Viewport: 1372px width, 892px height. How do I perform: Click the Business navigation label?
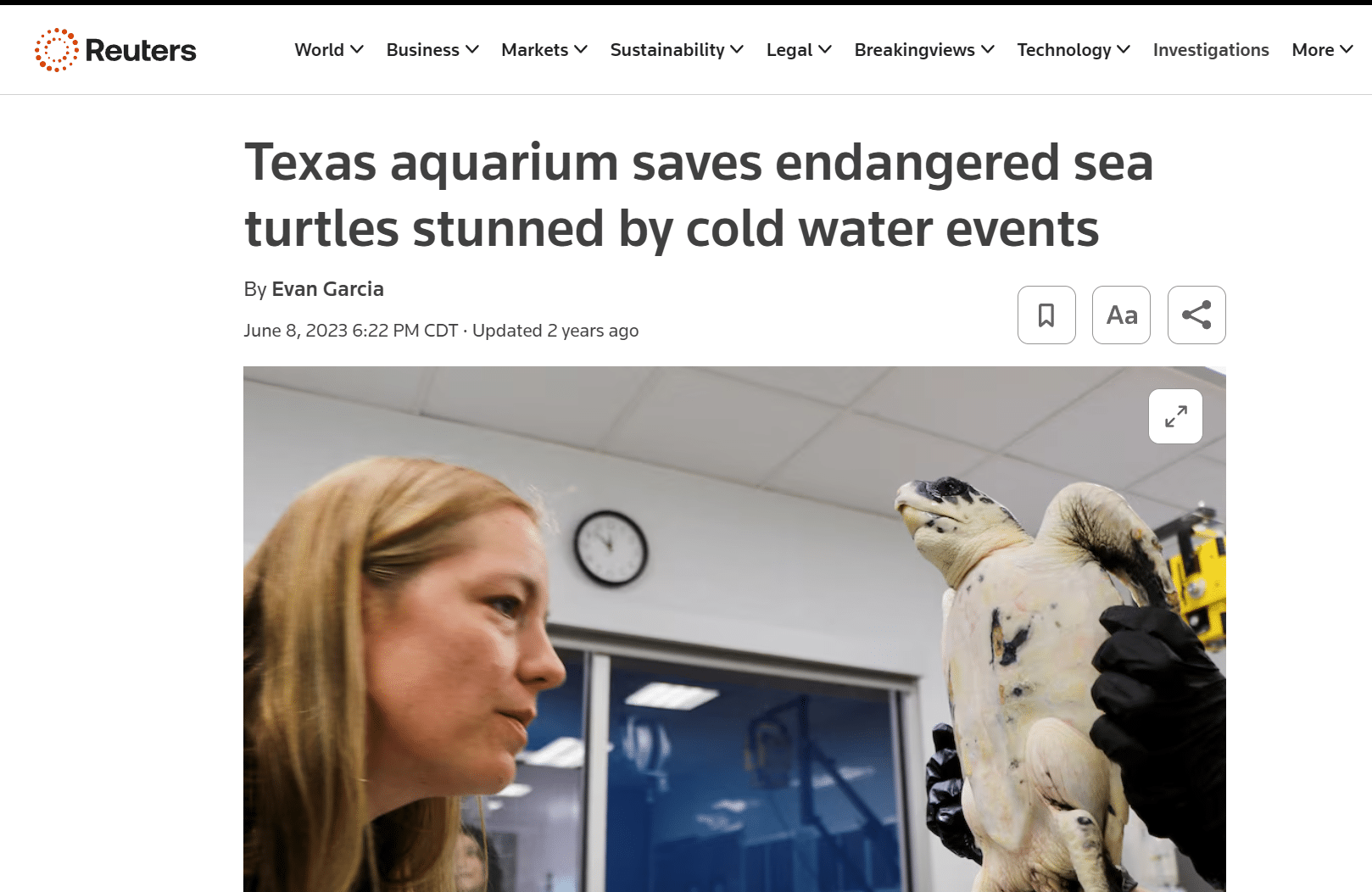pyautogui.click(x=423, y=50)
